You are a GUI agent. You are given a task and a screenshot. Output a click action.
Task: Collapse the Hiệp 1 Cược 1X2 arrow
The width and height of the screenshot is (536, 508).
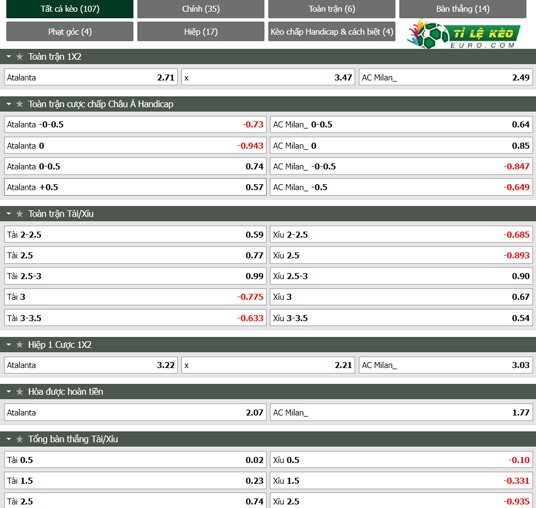tap(9, 345)
